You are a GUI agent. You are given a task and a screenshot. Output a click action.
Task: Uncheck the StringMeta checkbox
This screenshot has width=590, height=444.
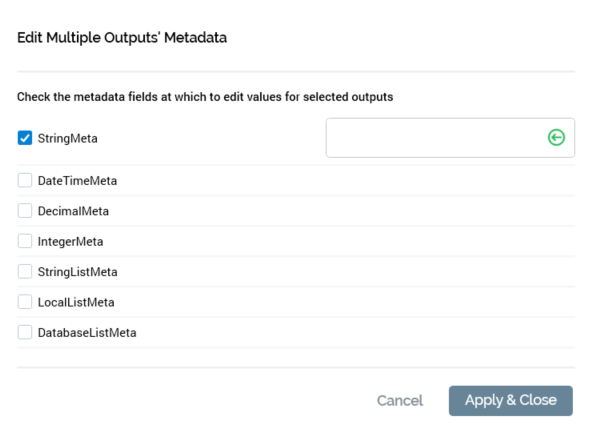25,138
